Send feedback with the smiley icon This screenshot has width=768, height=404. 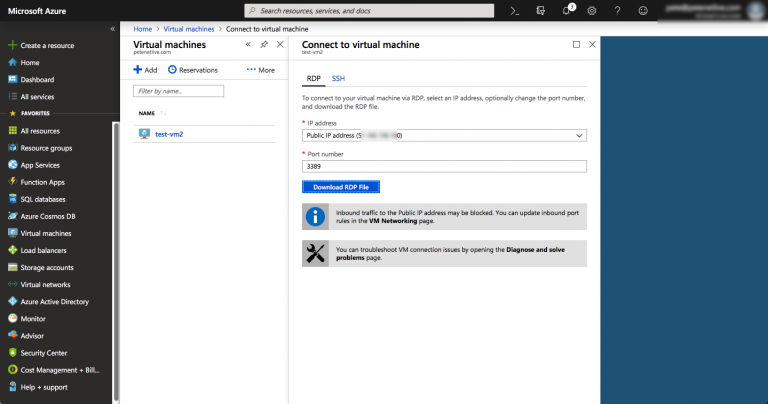click(x=643, y=11)
